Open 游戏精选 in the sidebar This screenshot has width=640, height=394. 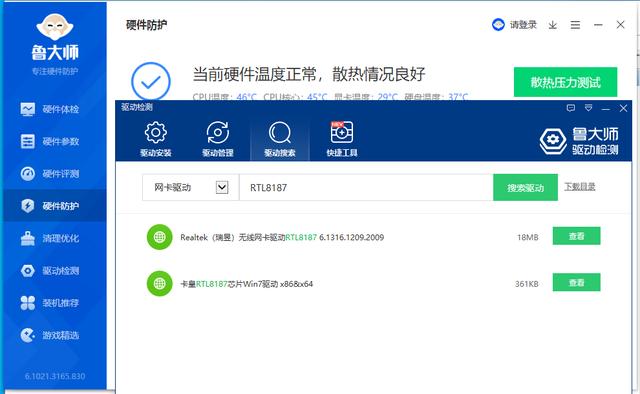(x=54, y=335)
